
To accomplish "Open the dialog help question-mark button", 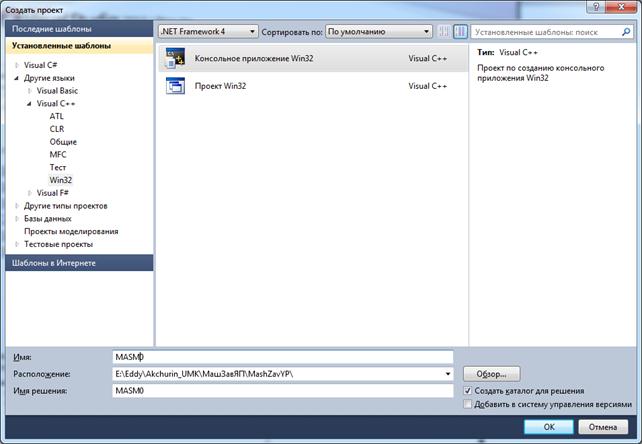I will [596, 6].
